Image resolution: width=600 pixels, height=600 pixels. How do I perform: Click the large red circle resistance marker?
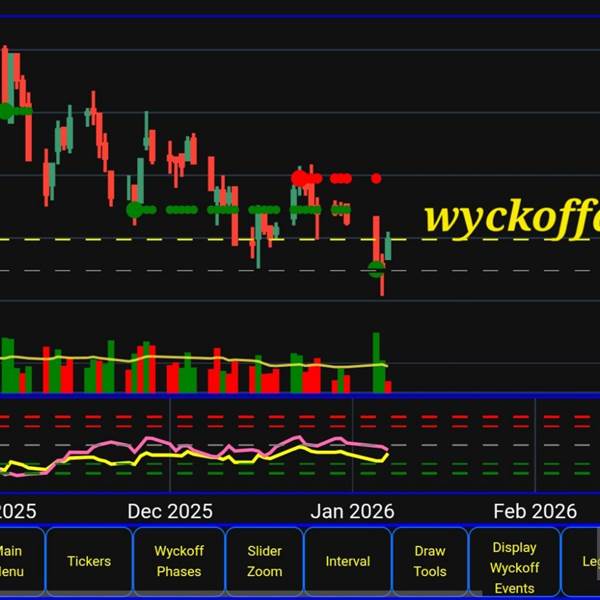pyautogui.click(x=299, y=178)
